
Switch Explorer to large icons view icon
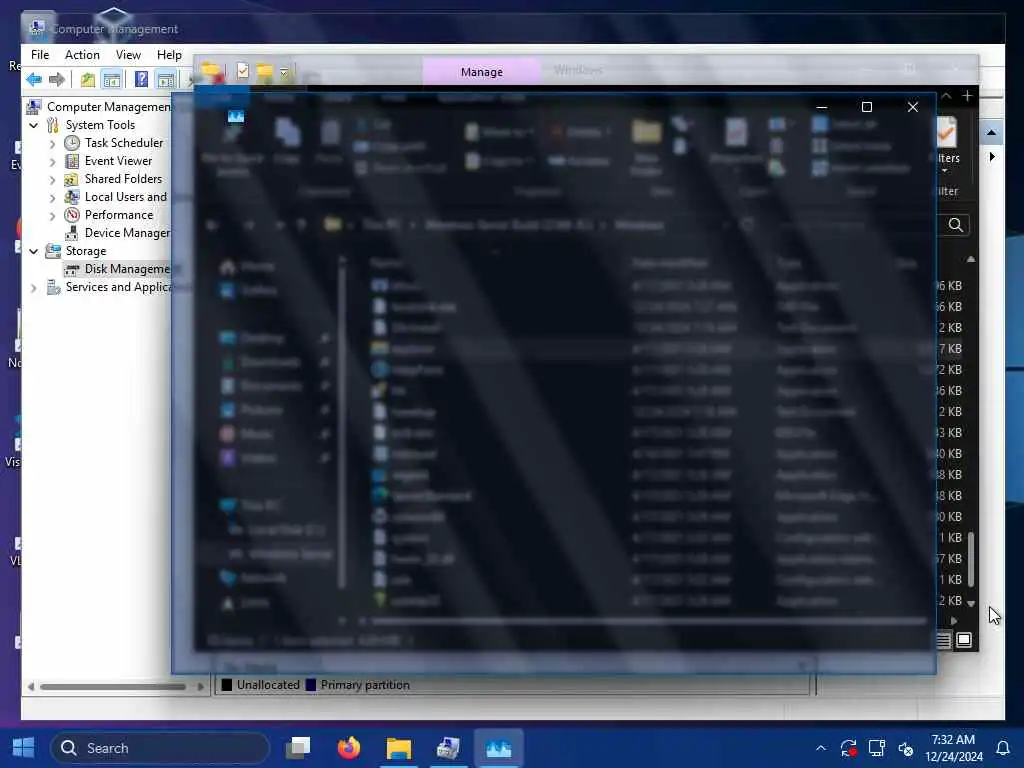click(x=964, y=640)
